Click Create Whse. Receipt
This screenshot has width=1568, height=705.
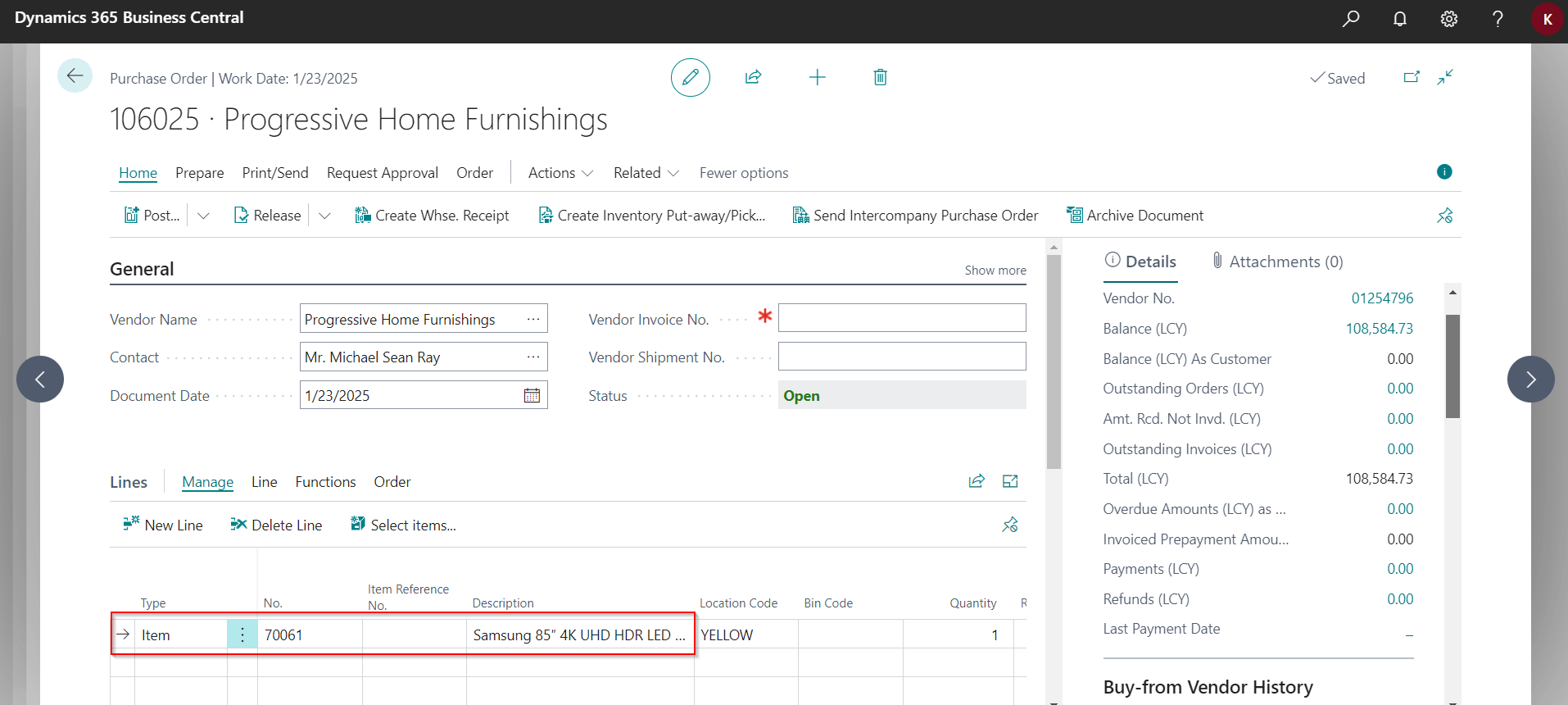(x=432, y=216)
